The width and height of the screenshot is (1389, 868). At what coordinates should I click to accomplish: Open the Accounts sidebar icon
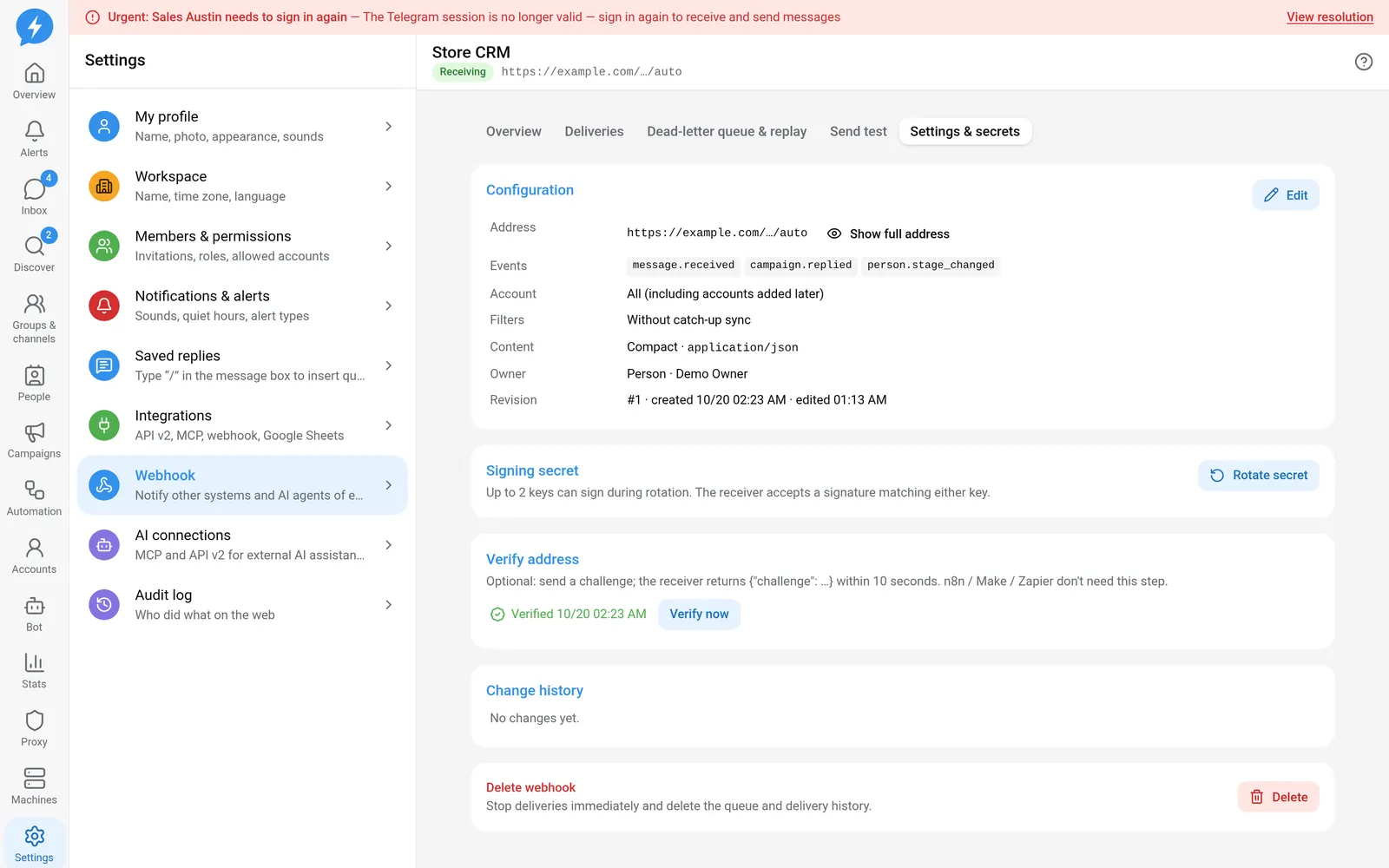point(34,556)
